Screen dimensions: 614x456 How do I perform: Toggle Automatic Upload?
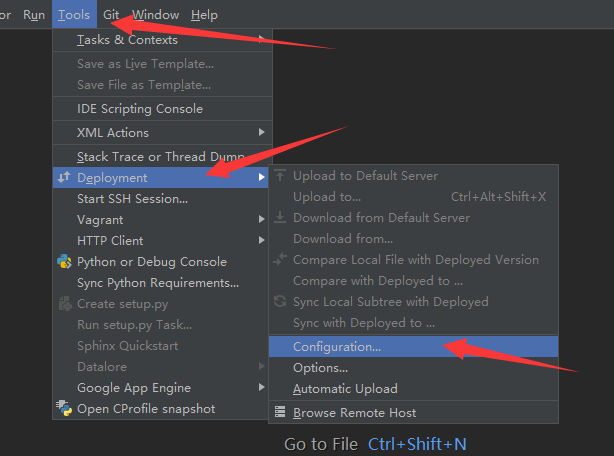[x=414, y=389]
